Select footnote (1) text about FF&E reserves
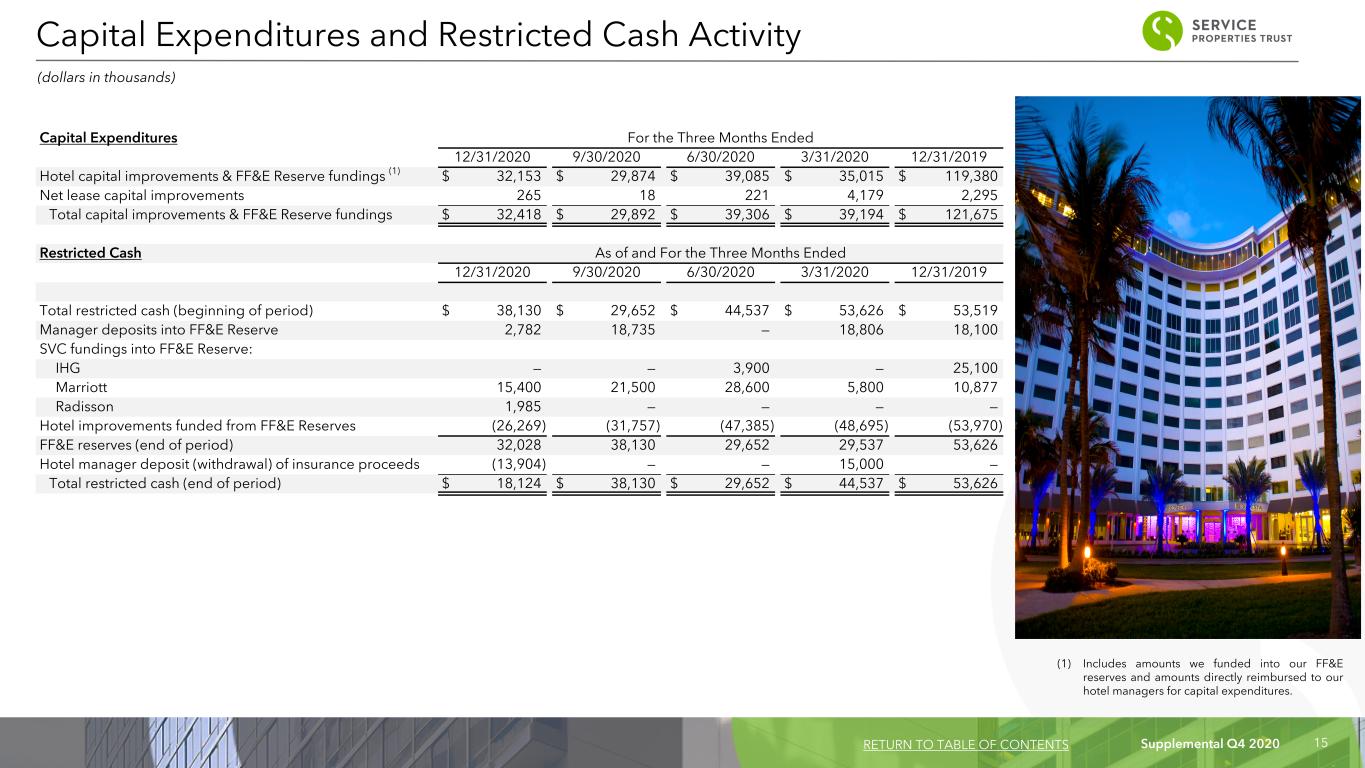This screenshot has height=768, width=1365. click(x=1200, y=676)
